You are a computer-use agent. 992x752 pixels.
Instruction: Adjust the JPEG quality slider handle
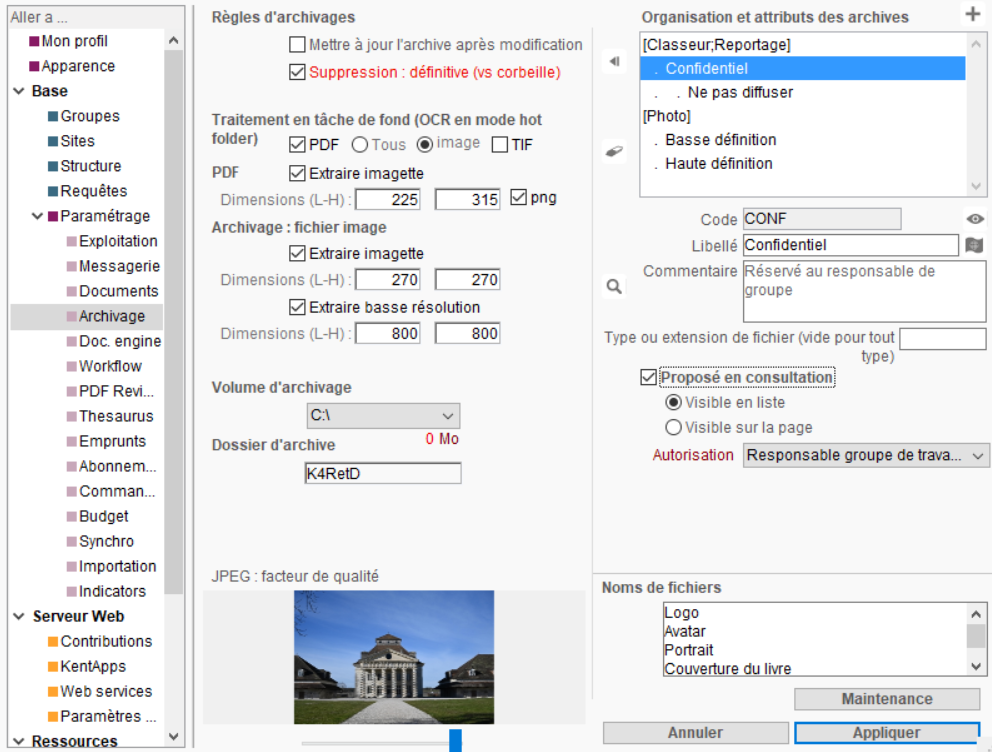(455, 741)
